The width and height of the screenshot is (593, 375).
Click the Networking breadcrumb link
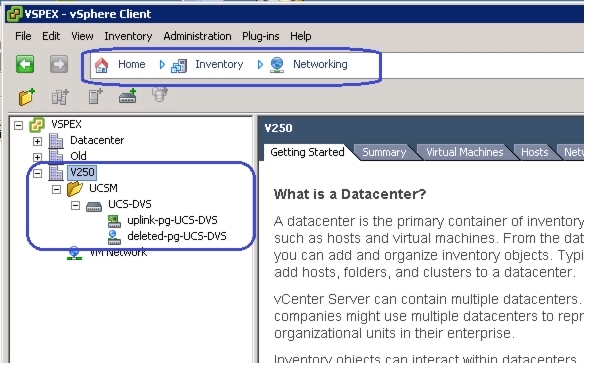[x=320, y=64]
